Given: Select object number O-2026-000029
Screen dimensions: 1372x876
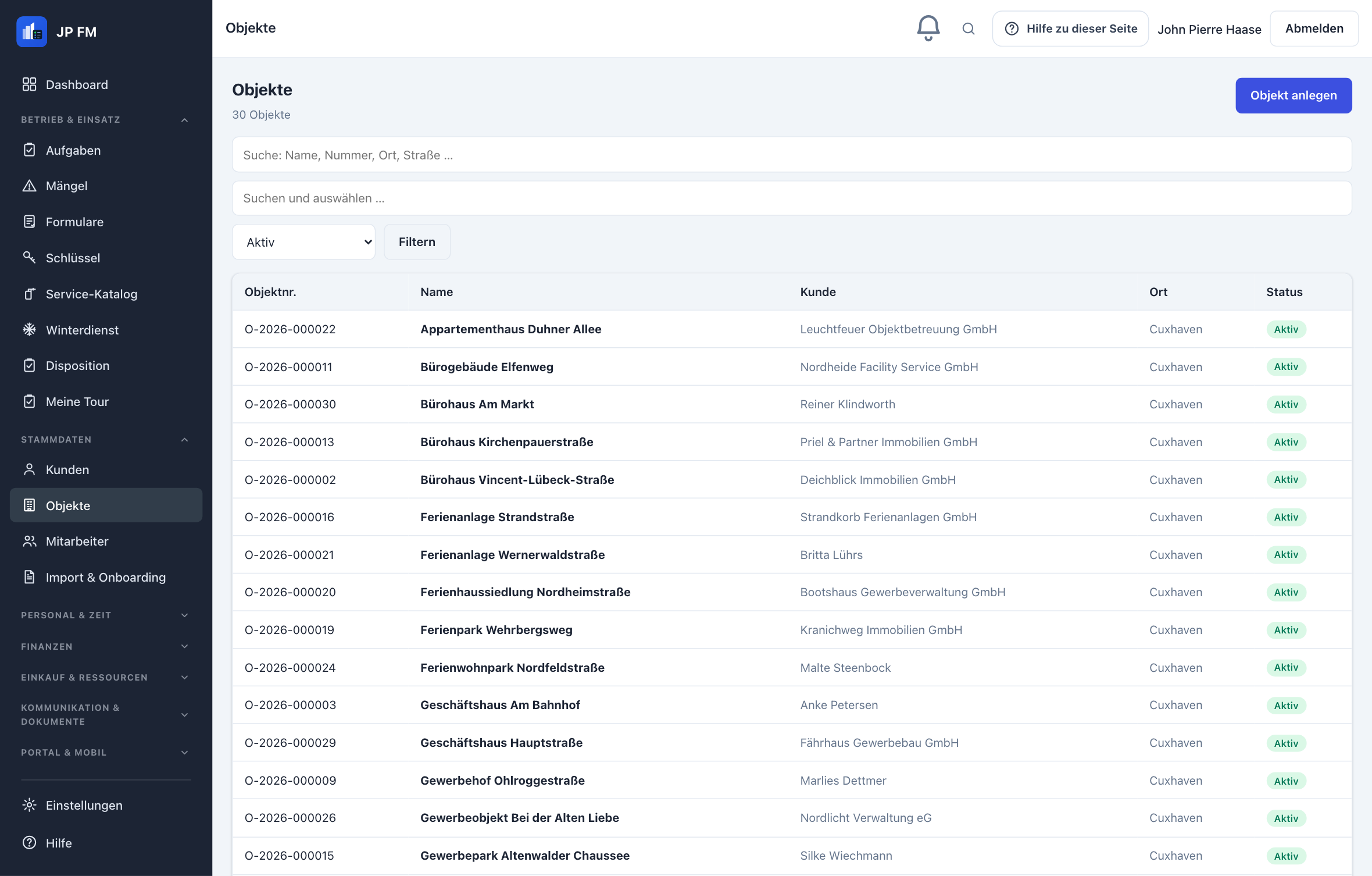Looking at the screenshot, I should pos(290,743).
